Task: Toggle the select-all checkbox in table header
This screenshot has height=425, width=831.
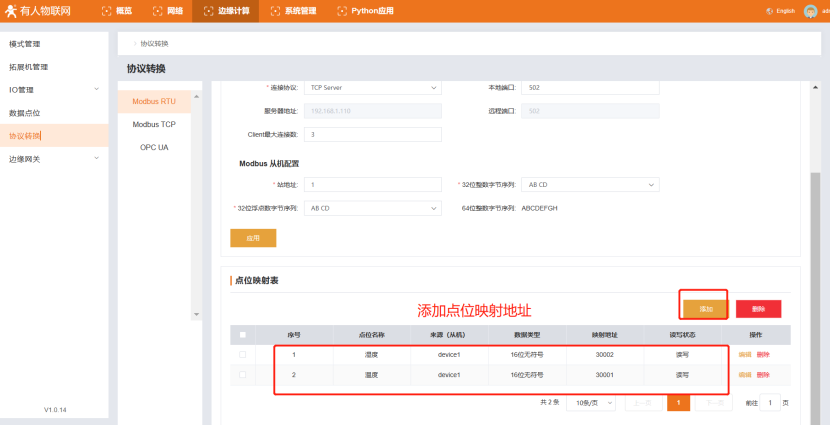Action: (x=242, y=335)
